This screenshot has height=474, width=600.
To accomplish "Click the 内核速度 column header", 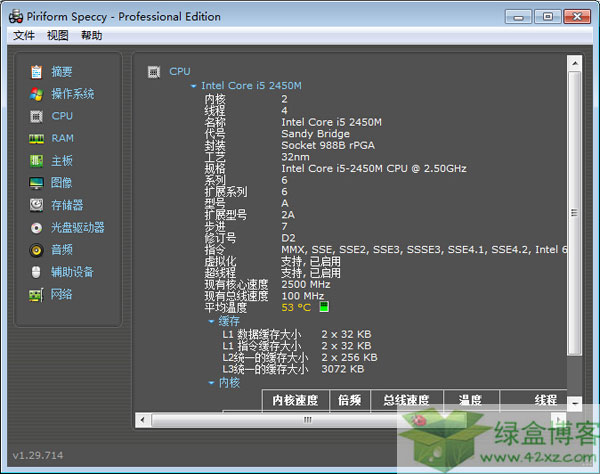I will point(295,400).
